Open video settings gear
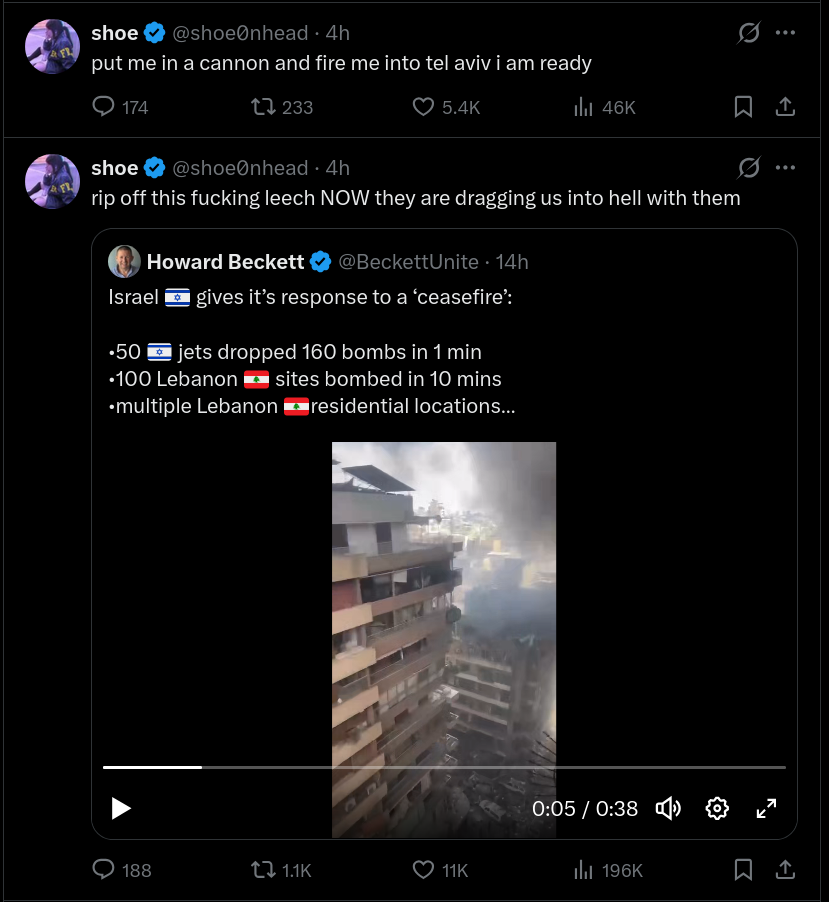The width and height of the screenshot is (829, 902). coord(717,808)
